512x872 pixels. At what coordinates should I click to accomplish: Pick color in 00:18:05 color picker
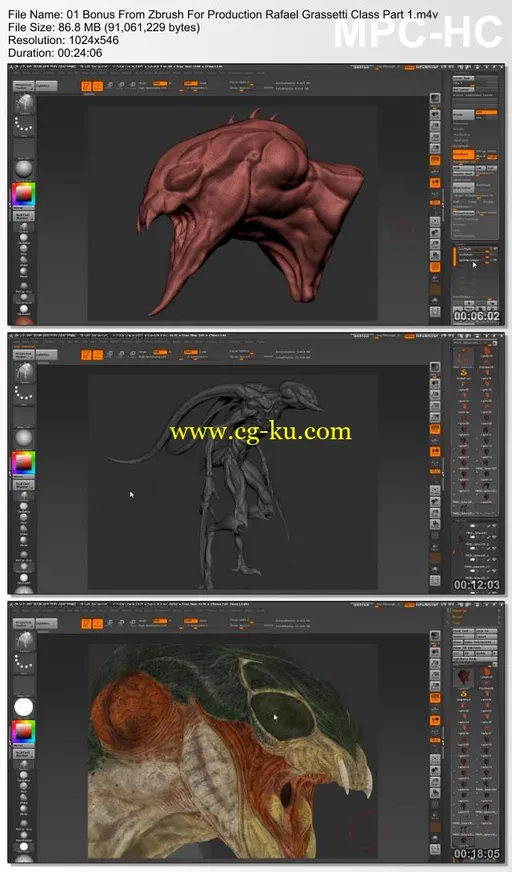pos(24,732)
